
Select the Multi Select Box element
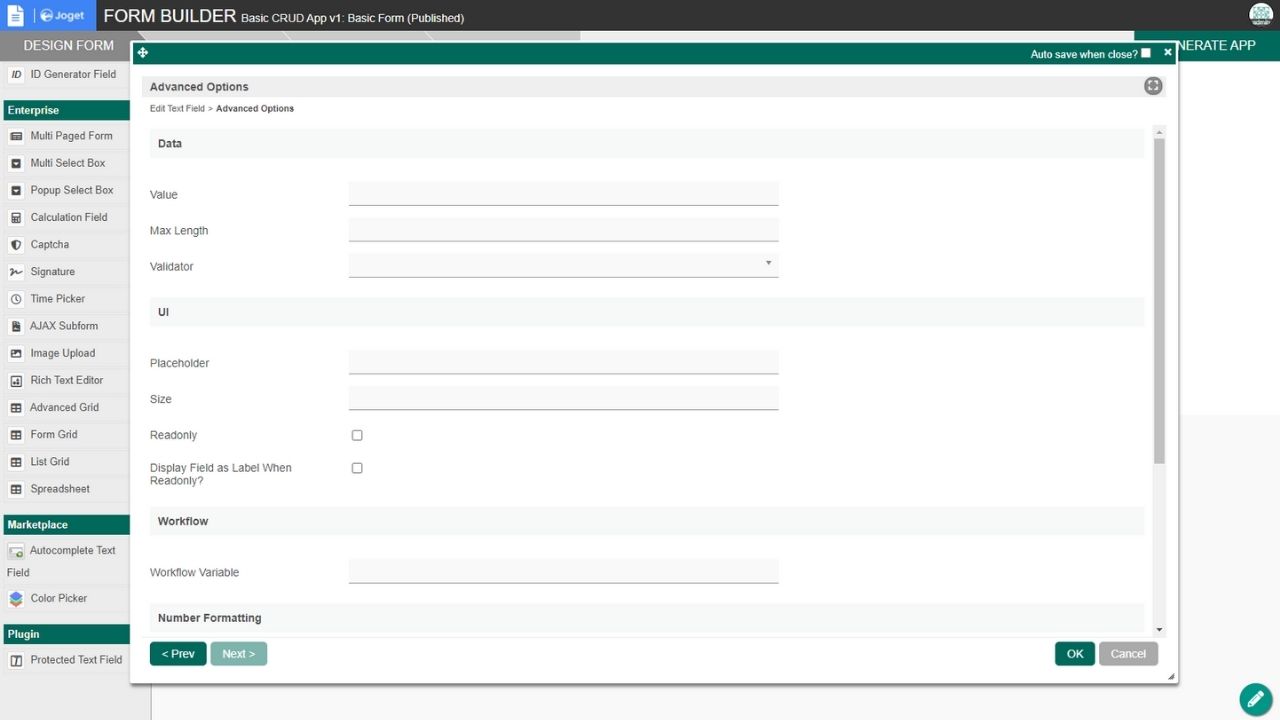coord(67,163)
